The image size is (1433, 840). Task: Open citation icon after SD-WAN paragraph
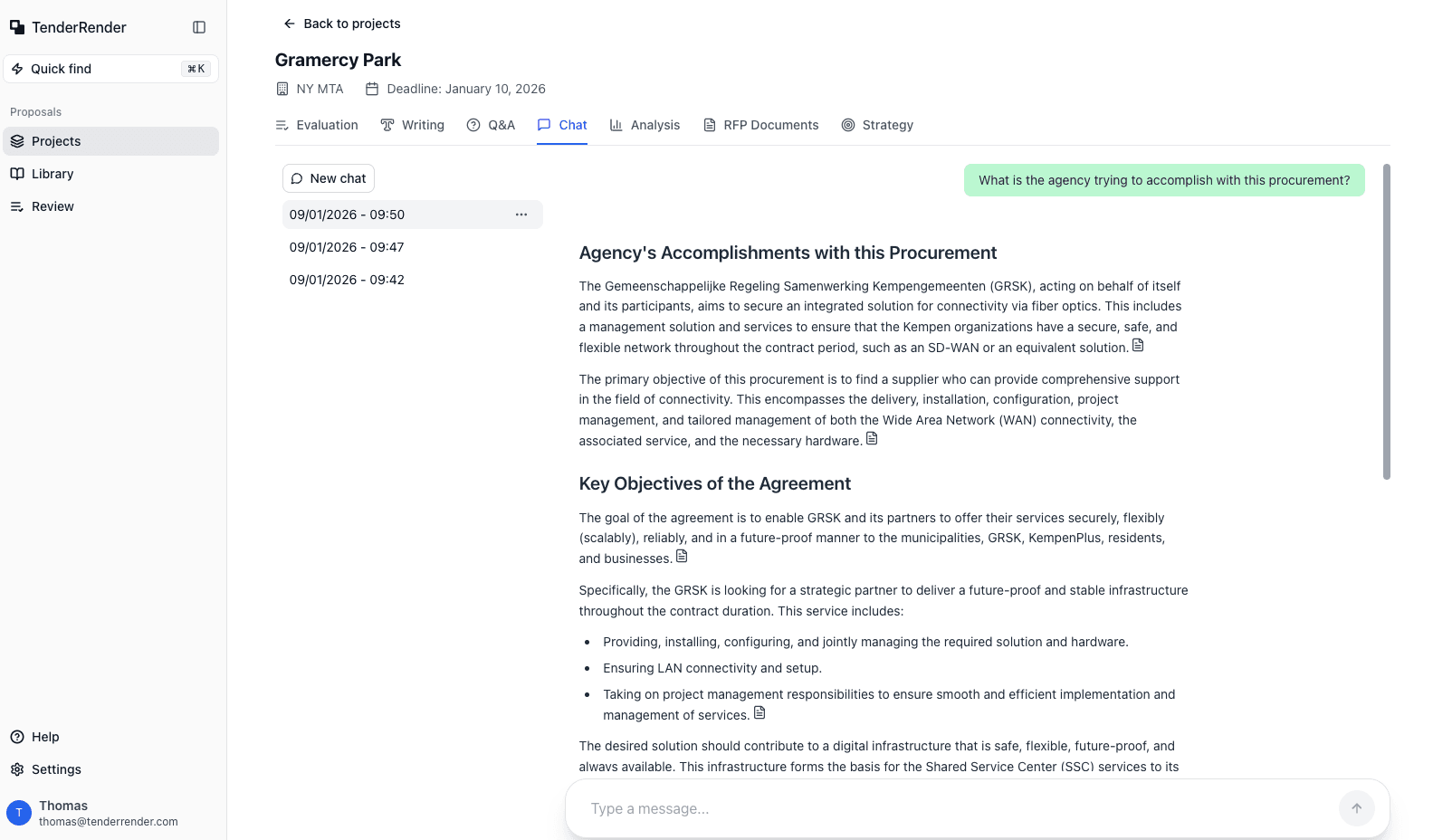click(x=1138, y=346)
